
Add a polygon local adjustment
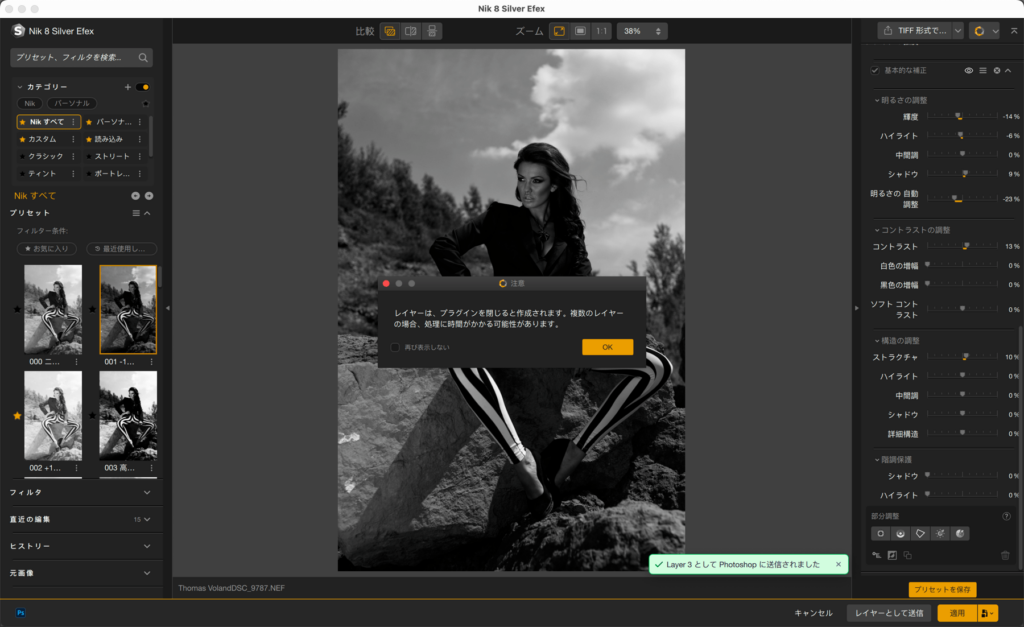pos(920,534)
